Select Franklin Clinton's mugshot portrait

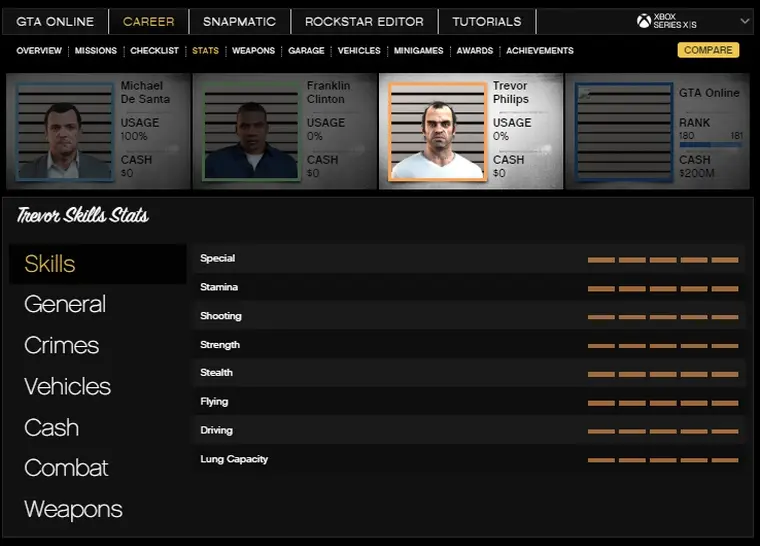251,131
